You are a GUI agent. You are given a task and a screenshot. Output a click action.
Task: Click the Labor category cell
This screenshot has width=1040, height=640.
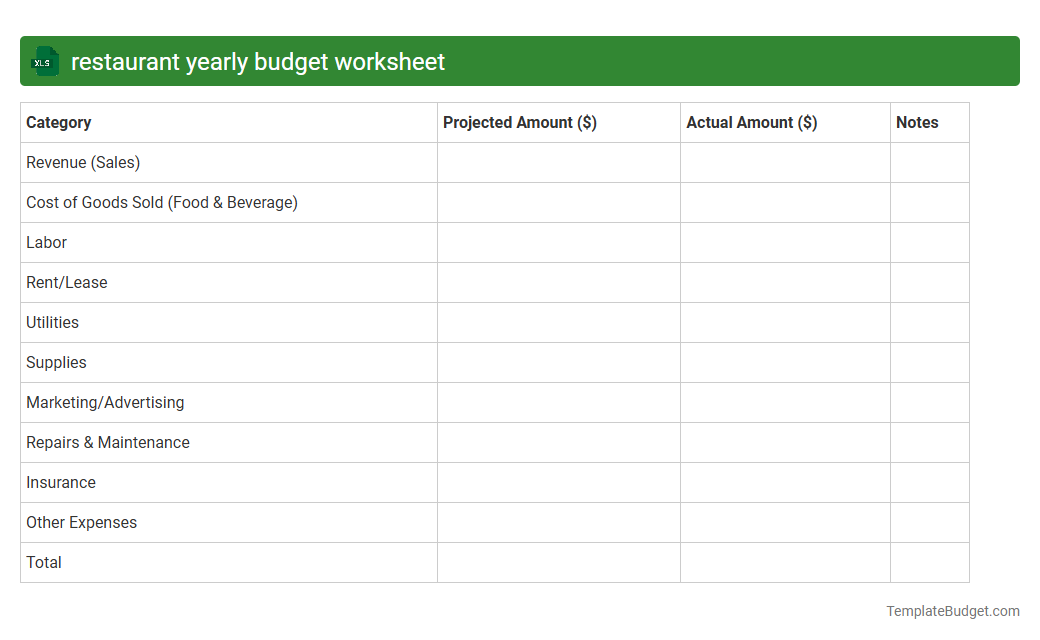pos(46,242)
